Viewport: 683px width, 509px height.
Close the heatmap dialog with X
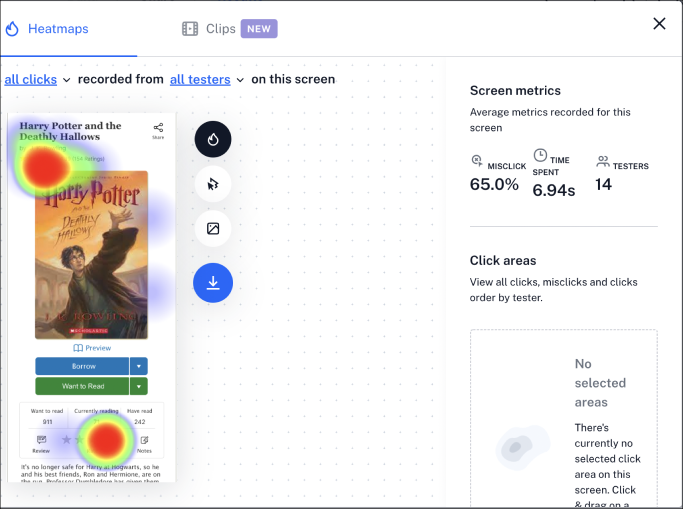click(x=659, y=24)
